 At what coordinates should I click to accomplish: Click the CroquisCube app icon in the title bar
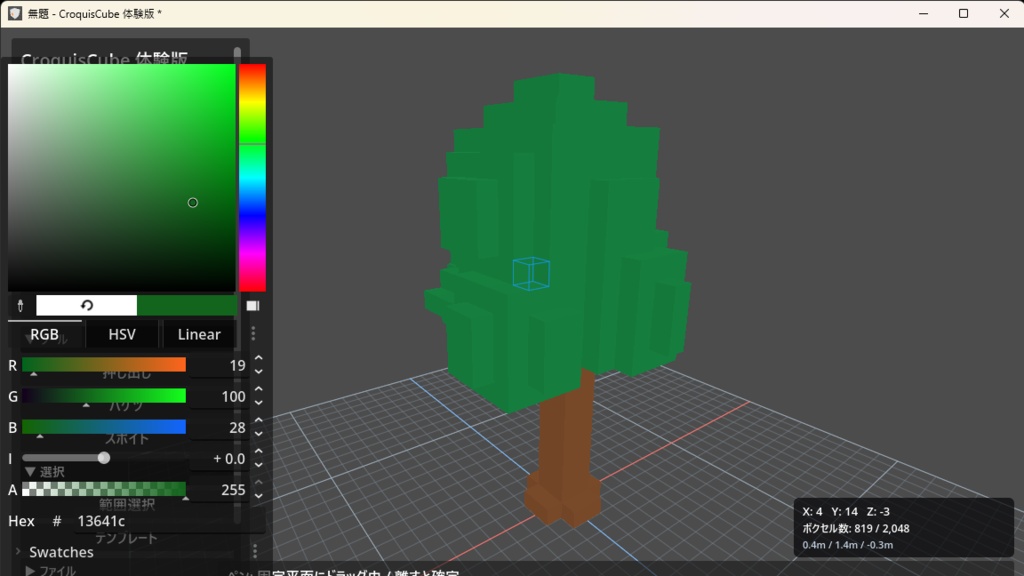click(14, 13)
